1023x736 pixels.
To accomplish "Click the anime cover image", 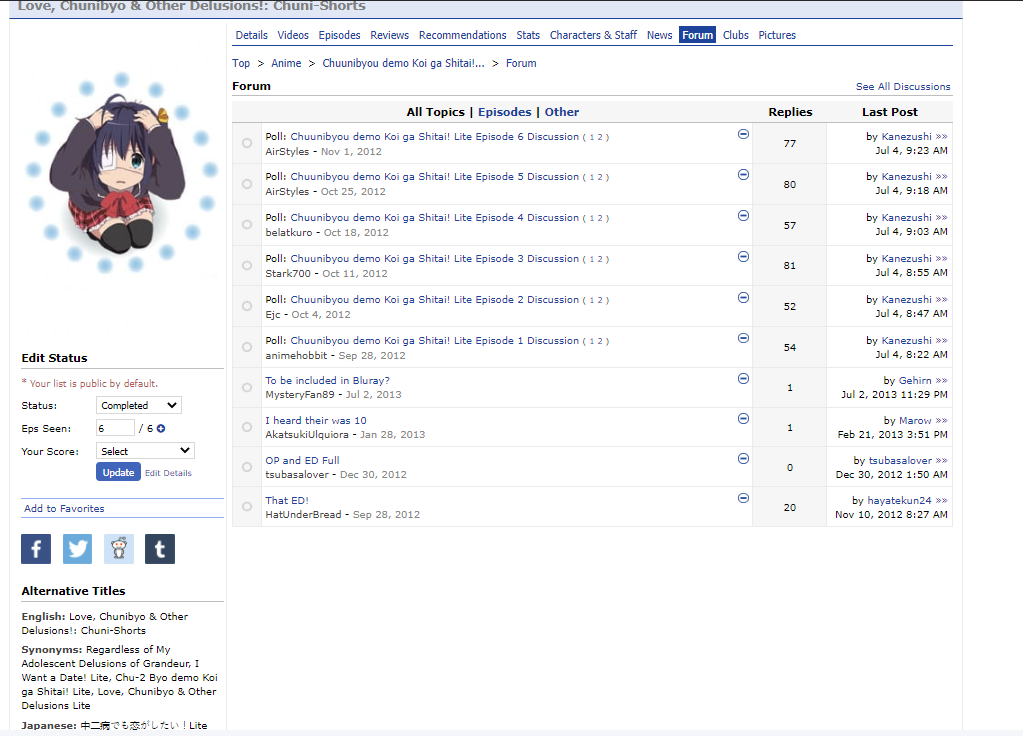I will click(121, 173).
